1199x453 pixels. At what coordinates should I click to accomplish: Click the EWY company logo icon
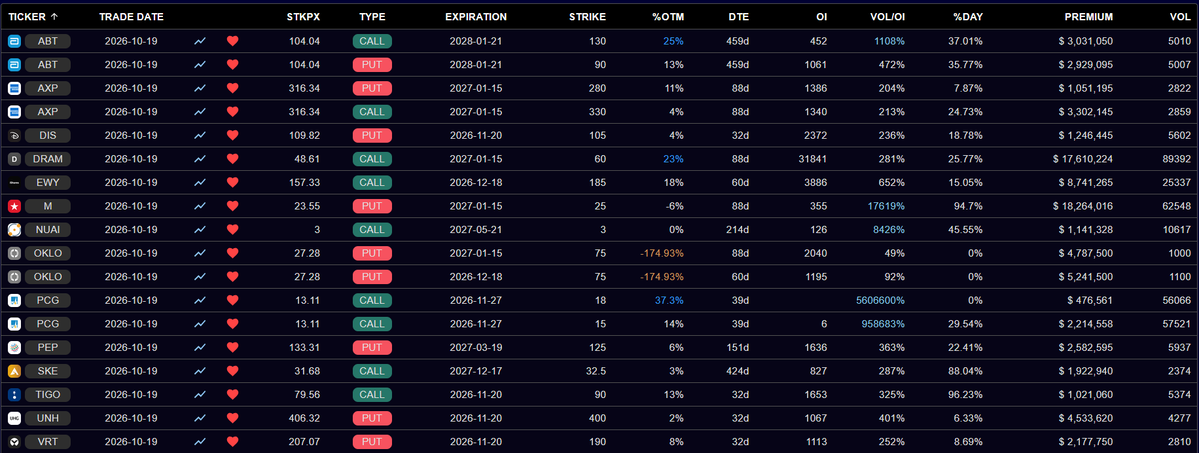pos(14,182)
